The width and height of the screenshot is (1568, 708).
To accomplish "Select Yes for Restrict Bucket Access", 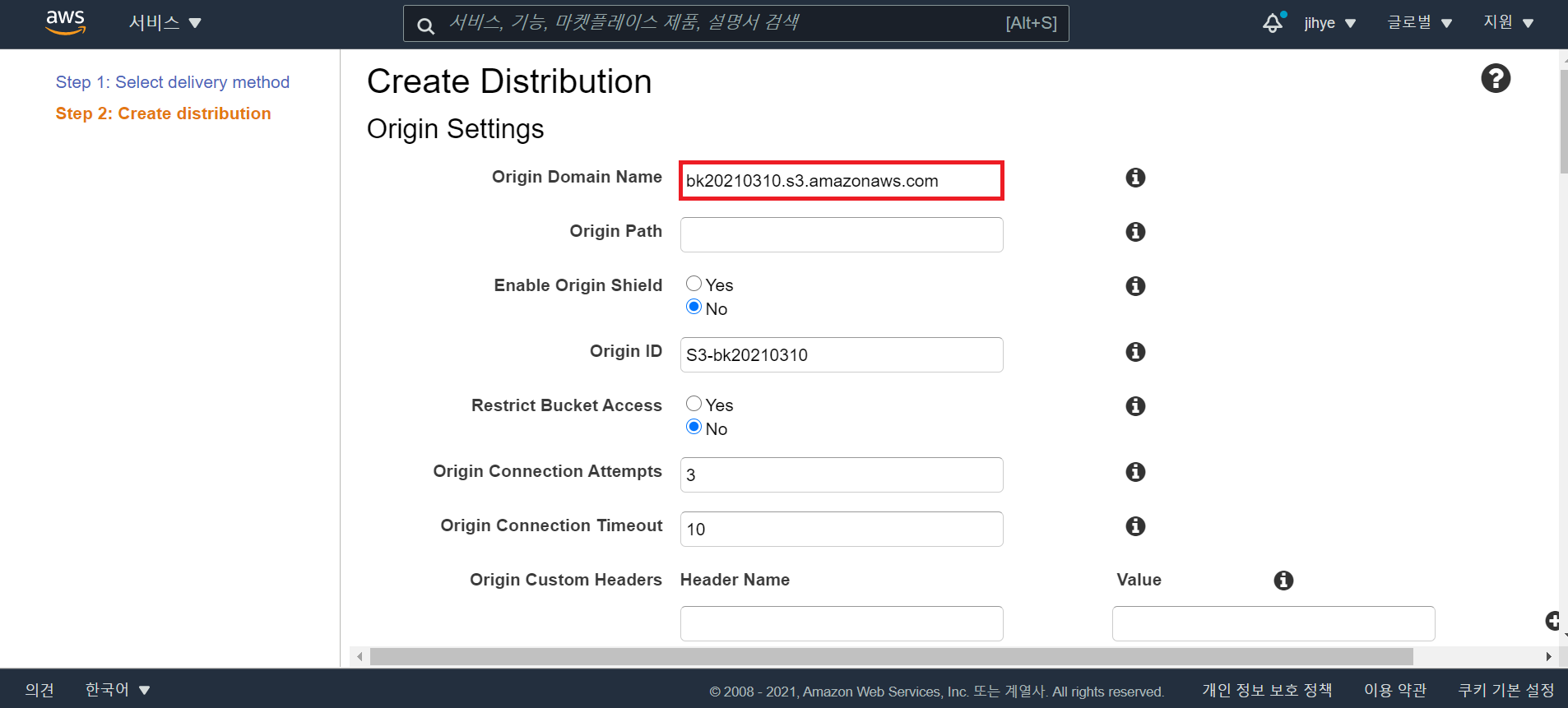I will pos(694,404).
